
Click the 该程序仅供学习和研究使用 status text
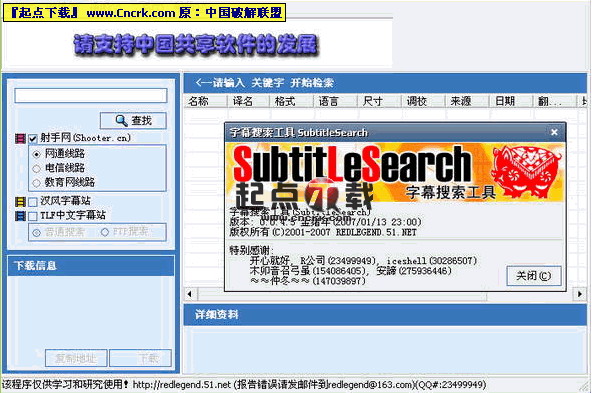[65, 385]
